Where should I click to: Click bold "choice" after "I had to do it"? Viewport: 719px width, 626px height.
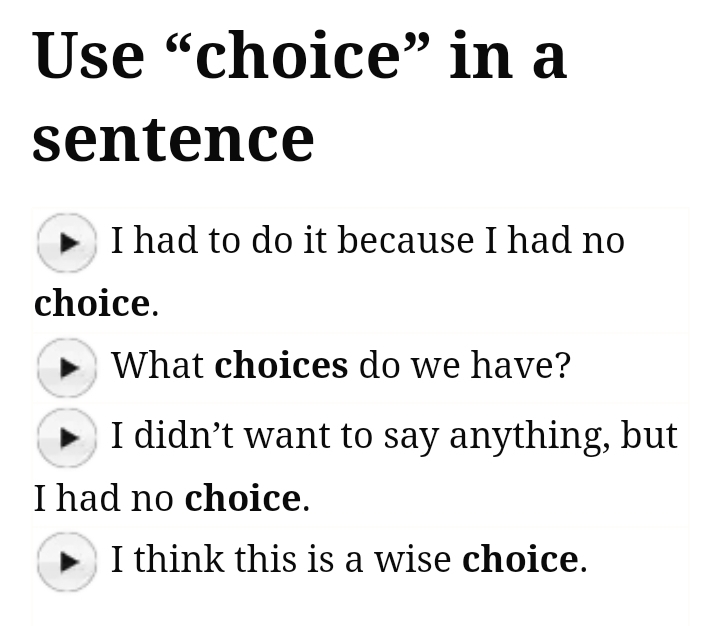(x=91, y=303)
